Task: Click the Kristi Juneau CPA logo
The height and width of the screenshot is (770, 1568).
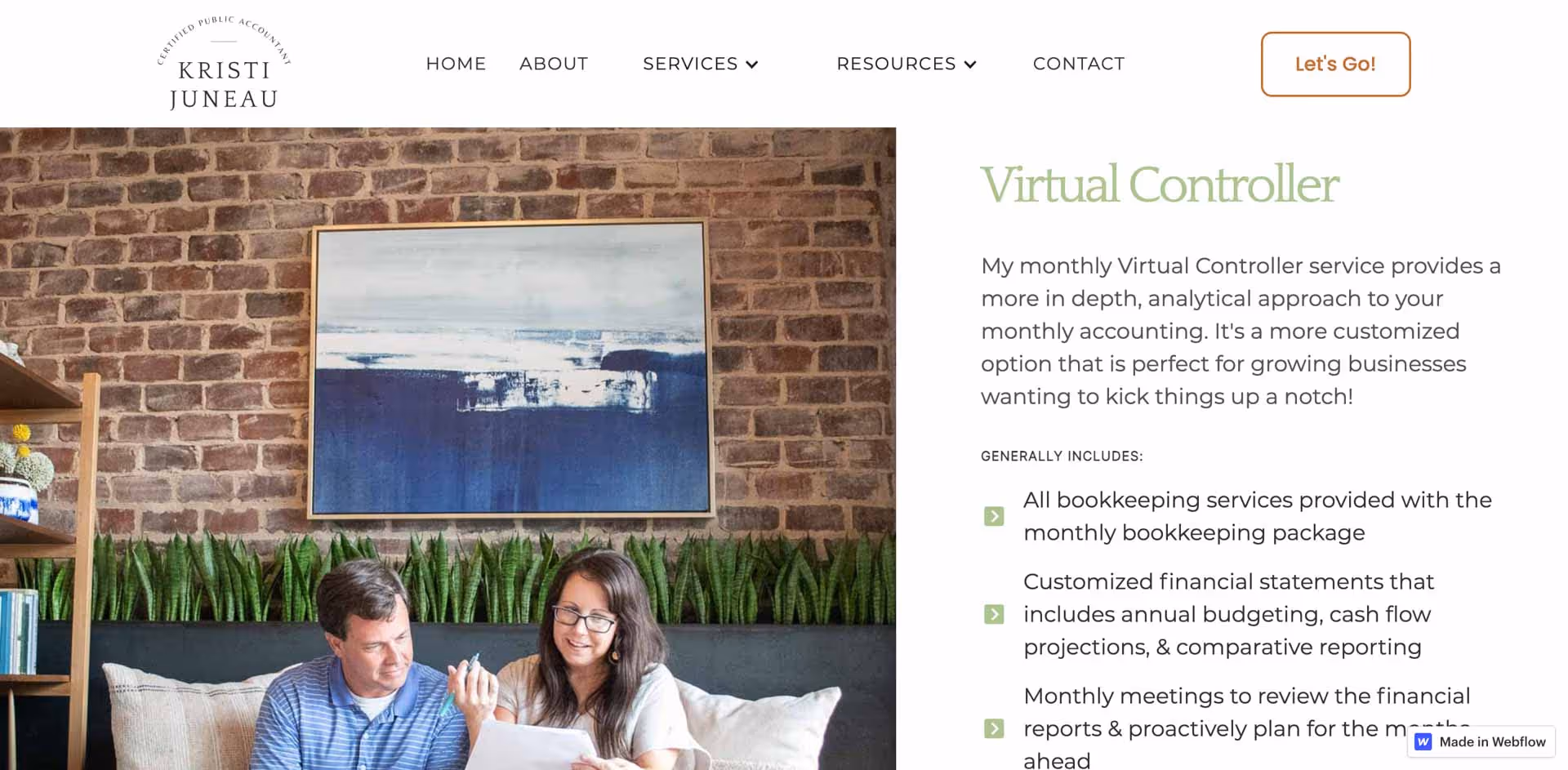Action: tap(224, 63)
